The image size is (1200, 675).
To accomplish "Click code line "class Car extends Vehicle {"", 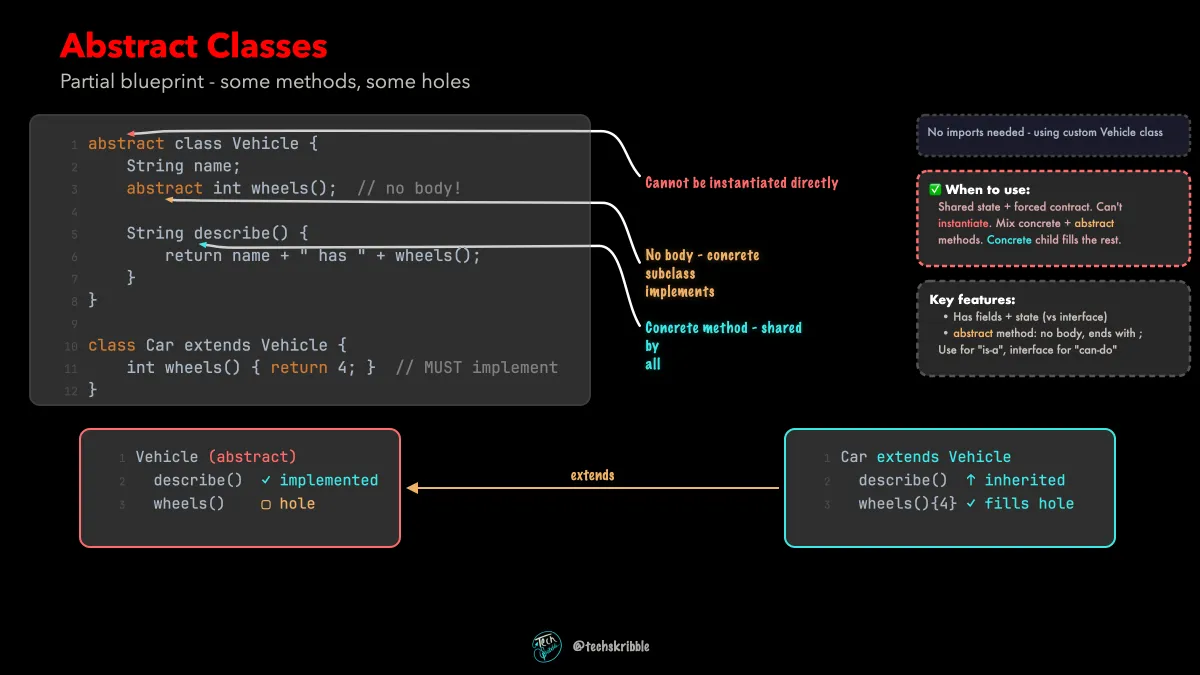I will pyautogui.click(x=217, y=345).
